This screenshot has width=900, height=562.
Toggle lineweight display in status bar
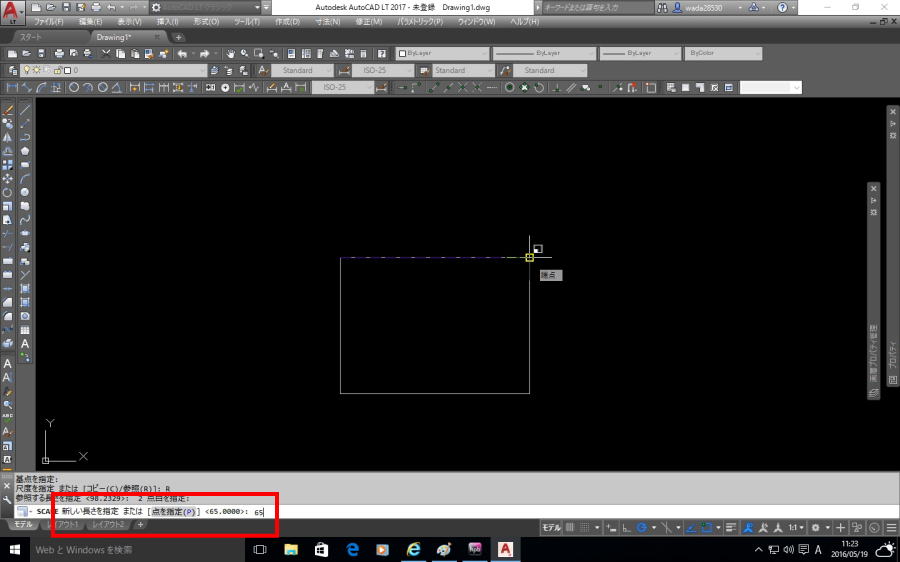click(x=731, y=527)
